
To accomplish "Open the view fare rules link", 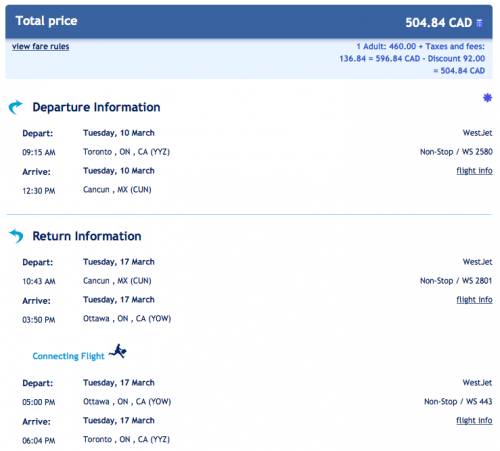I will pos(41,46).
